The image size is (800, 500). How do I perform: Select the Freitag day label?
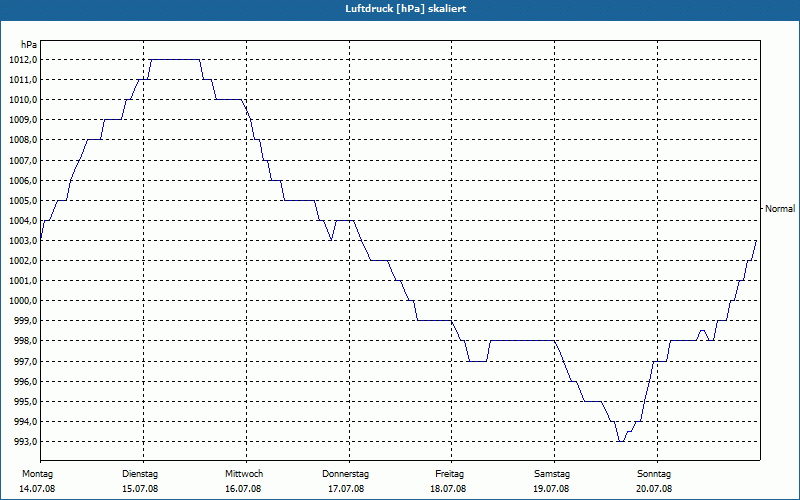tap(449, 474)
